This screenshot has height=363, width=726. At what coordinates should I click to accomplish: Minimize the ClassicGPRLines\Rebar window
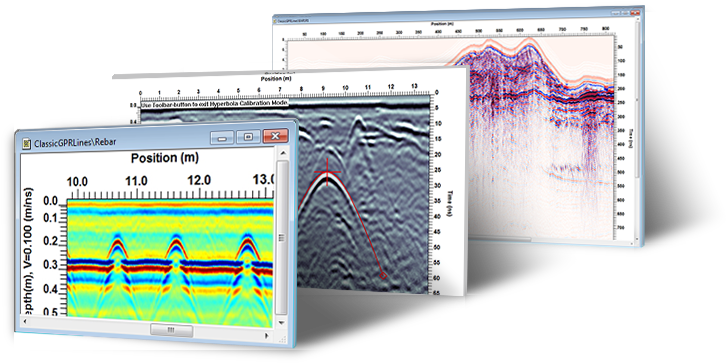coord(221,137)
